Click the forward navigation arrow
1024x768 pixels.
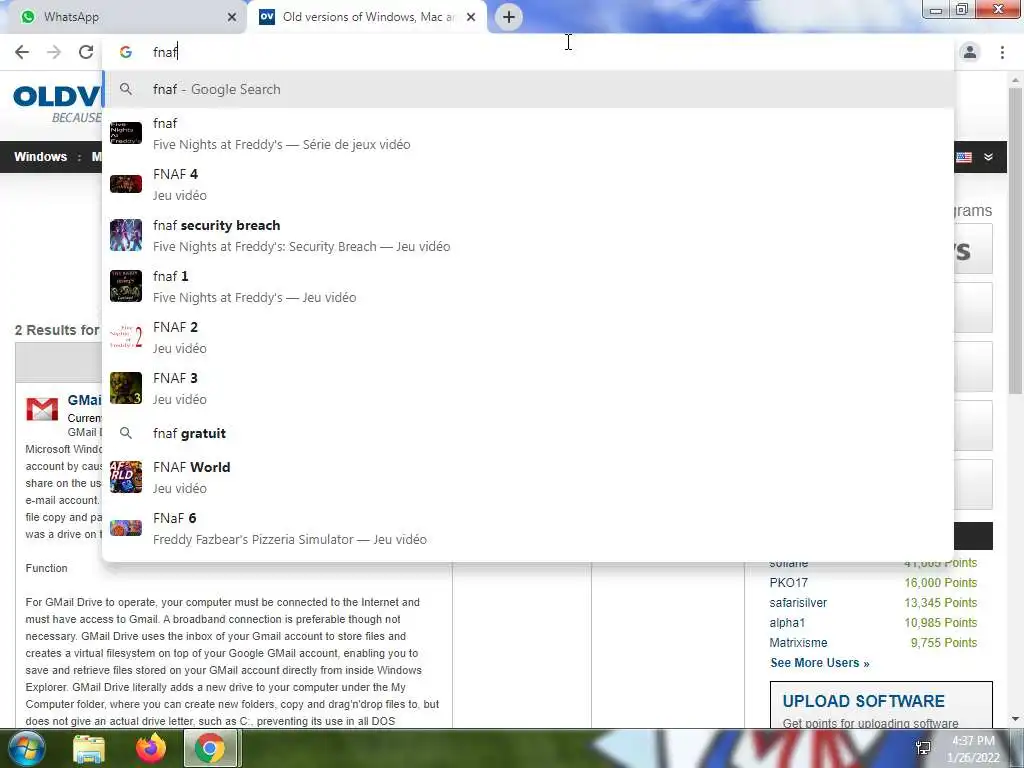tap(54, 52)
